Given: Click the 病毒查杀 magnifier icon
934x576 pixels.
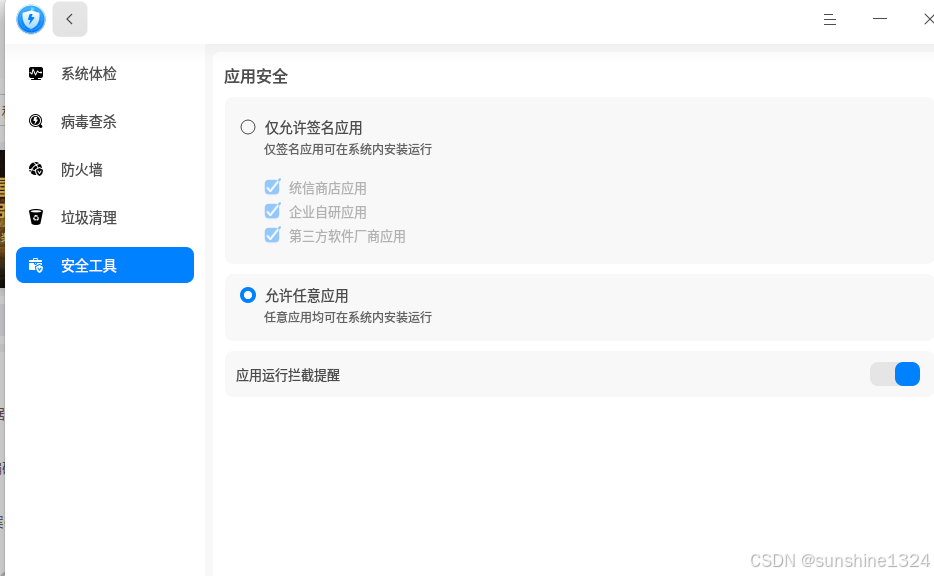Looking at the screenshot, I should coord(35,121).
